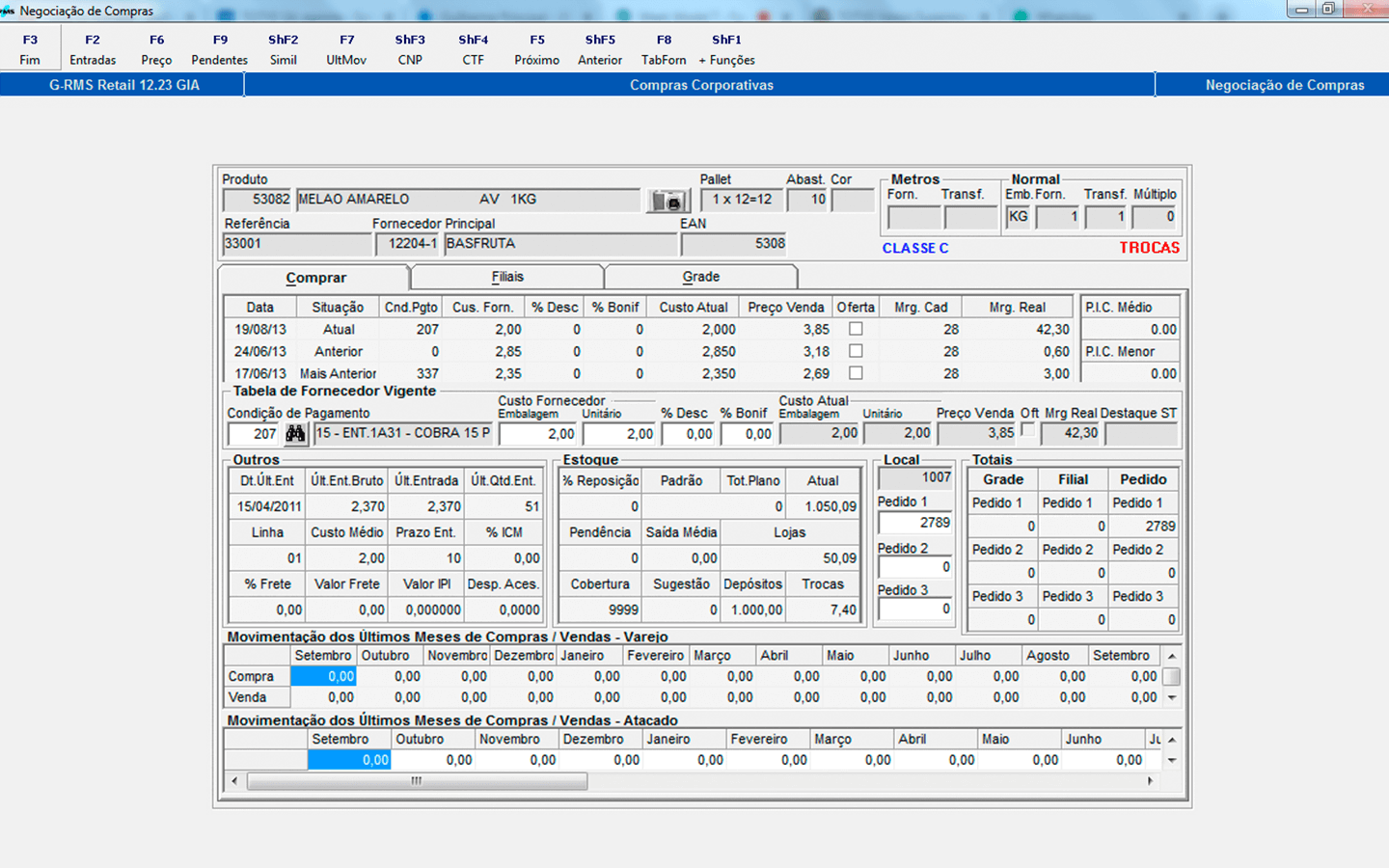Open Pendentes via the F9 button
Screen dimensions: 1389x868
pyautogui.click(x=220, y=49)
